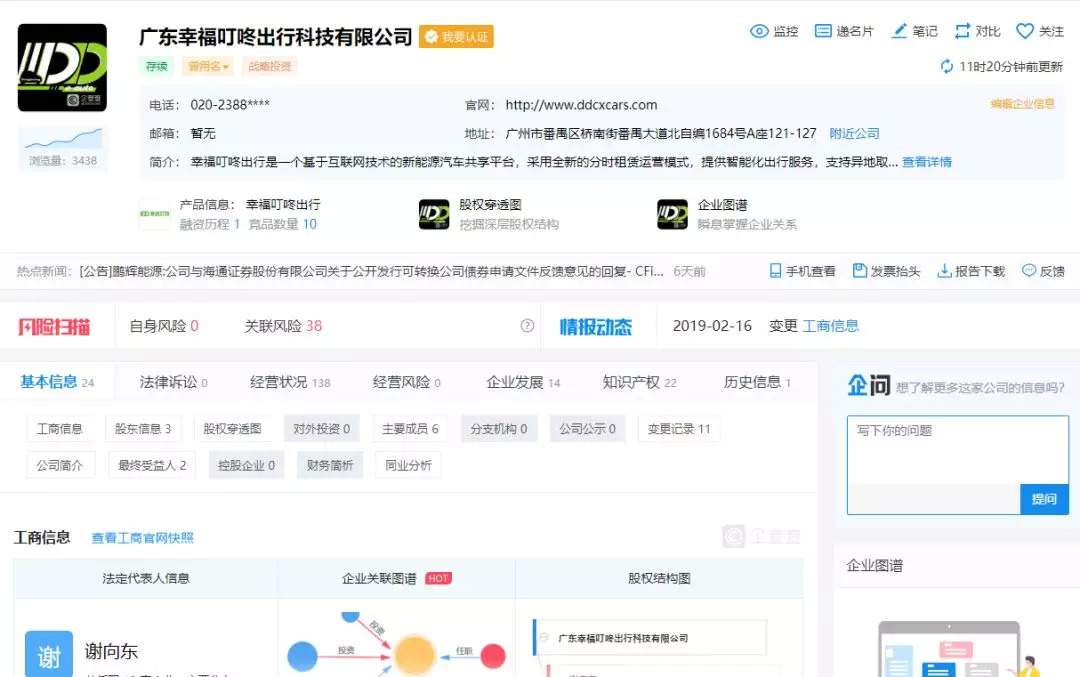Open the company website link
The width and height of the screenshot is (1080, 677).
(x=581, y=105)
